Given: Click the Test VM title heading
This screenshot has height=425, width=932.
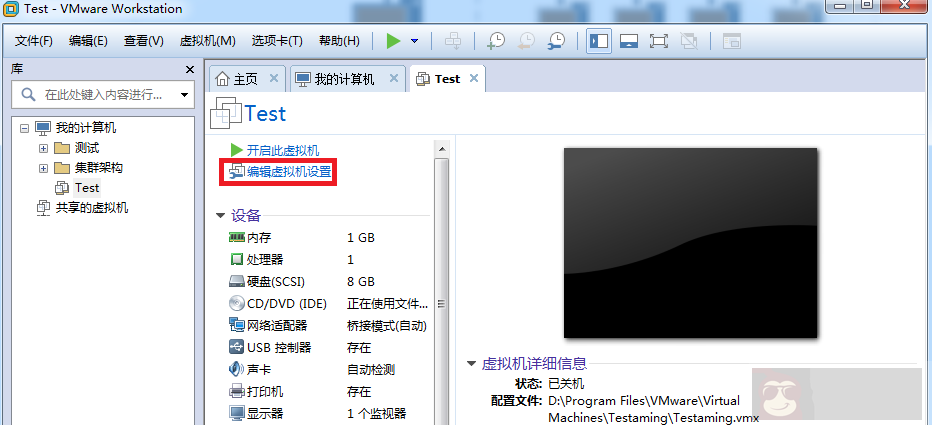Looking at the screenshot, I should tap(266, 114).
